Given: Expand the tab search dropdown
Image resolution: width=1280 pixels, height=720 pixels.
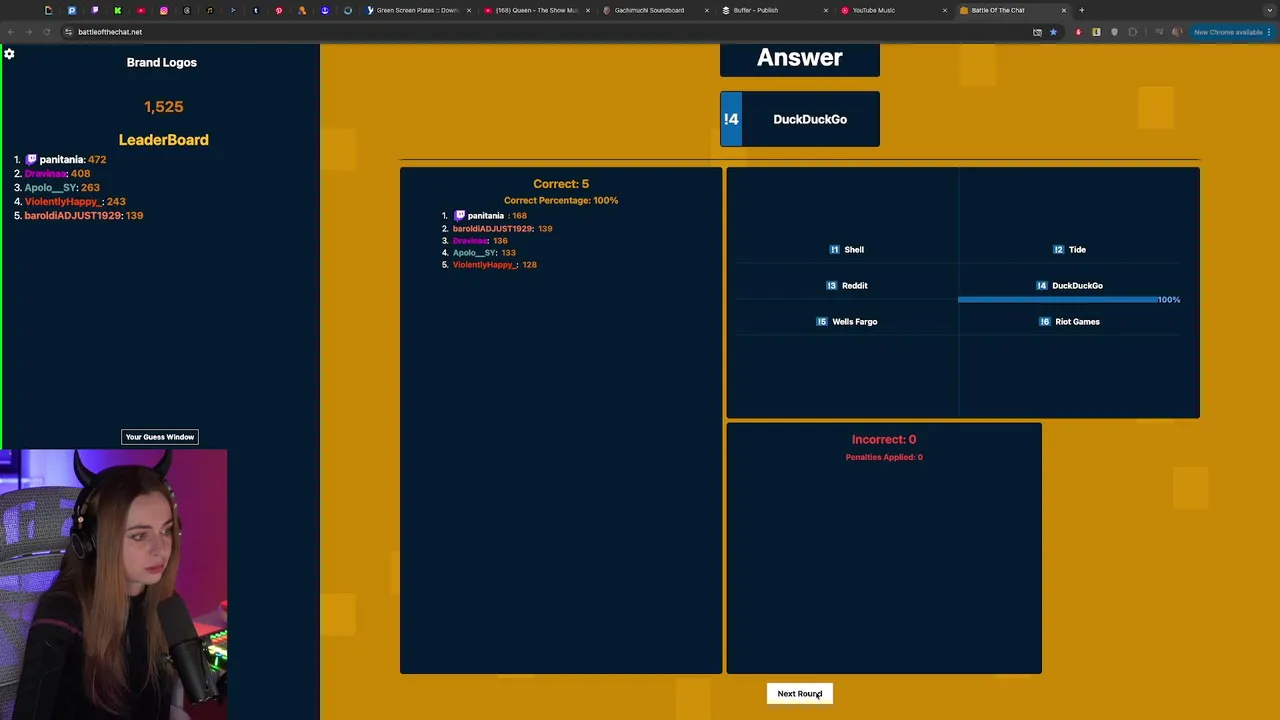Looking at the screenshot, I should pos(1270,10).
